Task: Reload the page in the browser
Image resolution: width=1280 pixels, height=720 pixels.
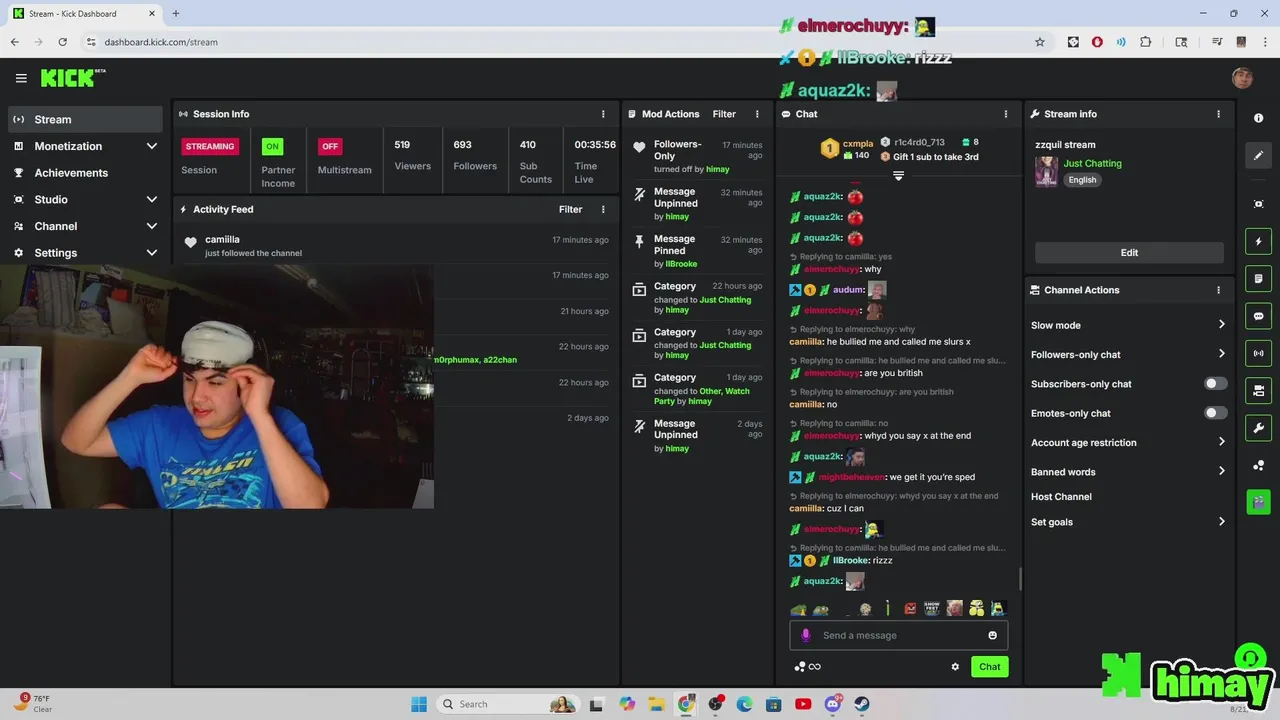Action: [x=62, y=42]
